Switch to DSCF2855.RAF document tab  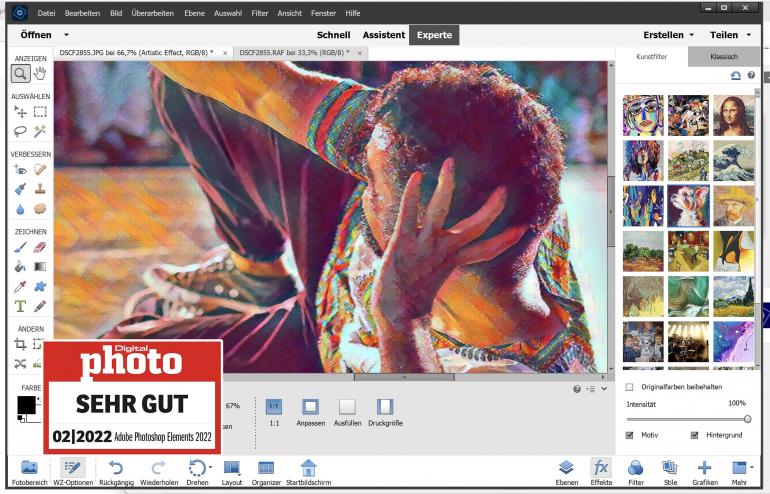(294, 53)
